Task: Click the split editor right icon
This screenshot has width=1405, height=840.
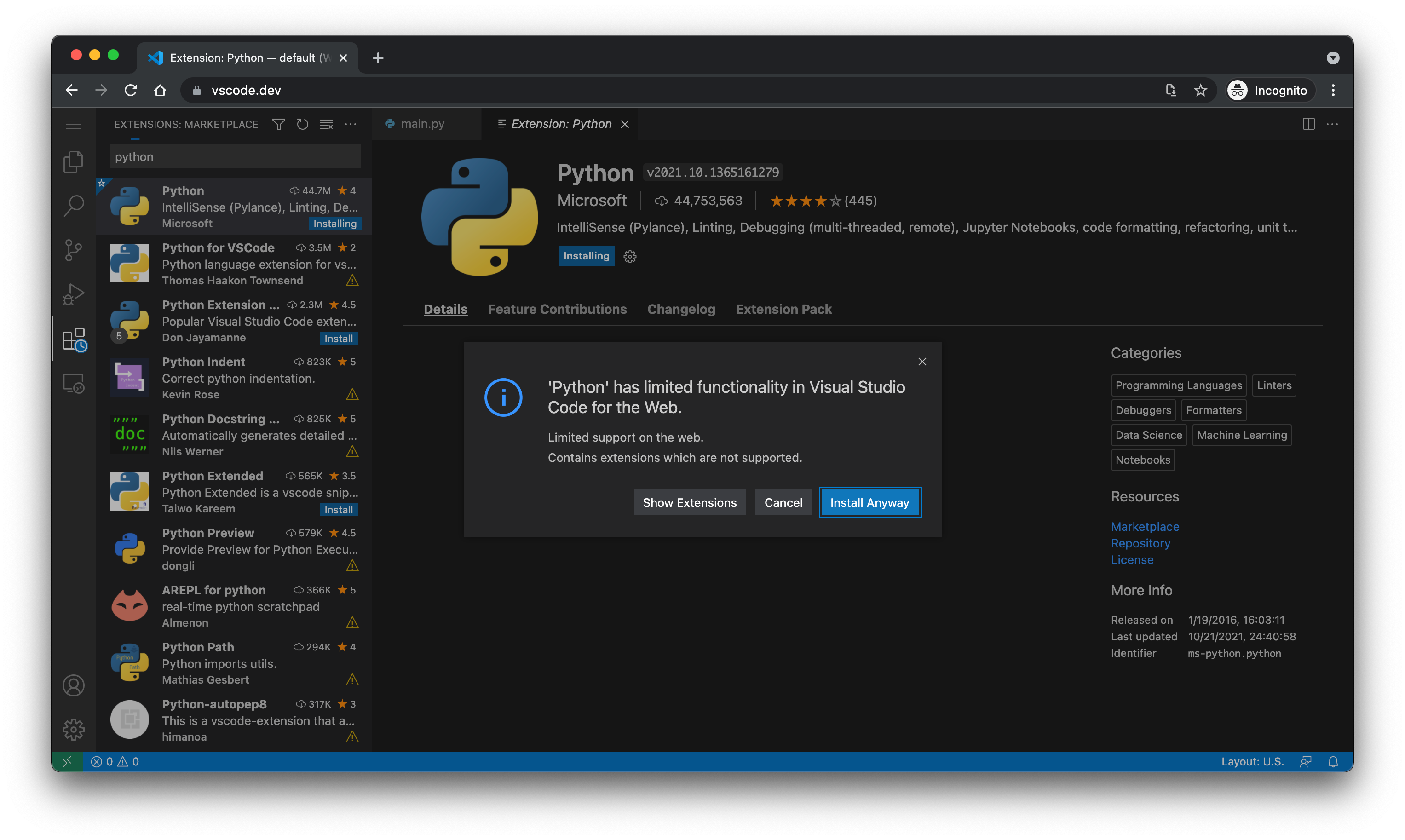Action: click(1308, 124)
